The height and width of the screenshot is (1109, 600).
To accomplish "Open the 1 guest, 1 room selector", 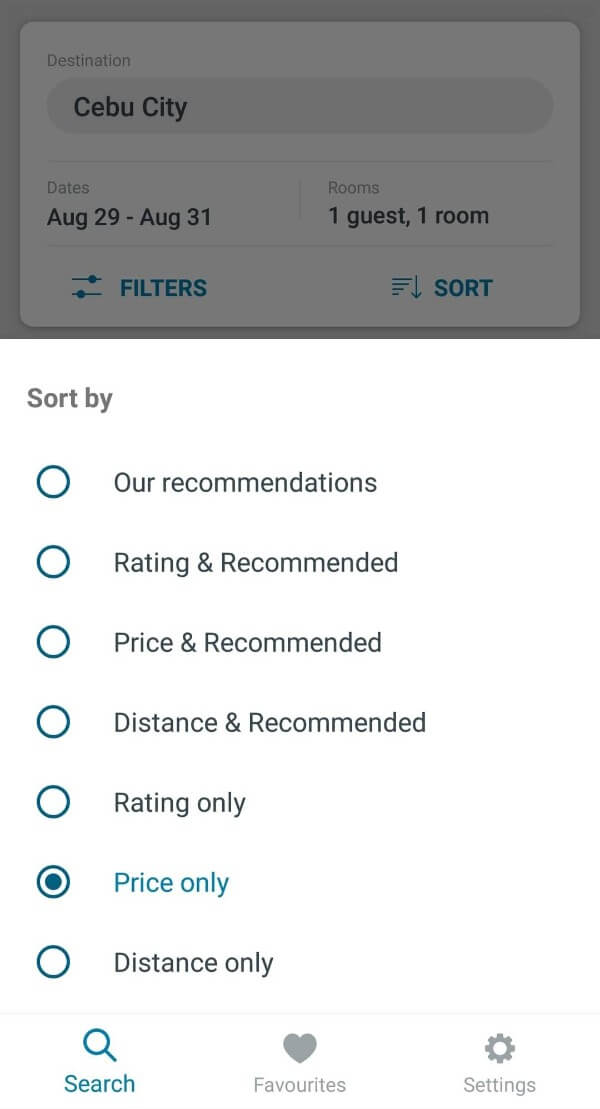I will click(x=408, y=216).
